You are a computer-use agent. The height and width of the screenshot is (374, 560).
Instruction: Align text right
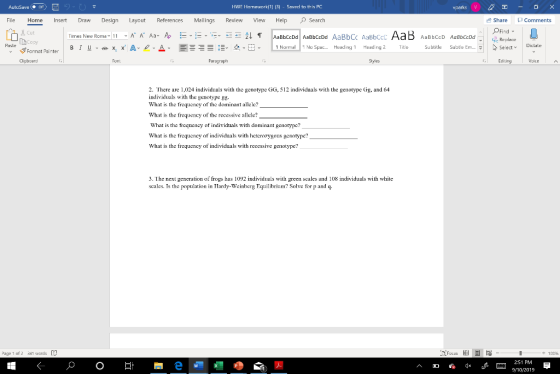point(201,48)
